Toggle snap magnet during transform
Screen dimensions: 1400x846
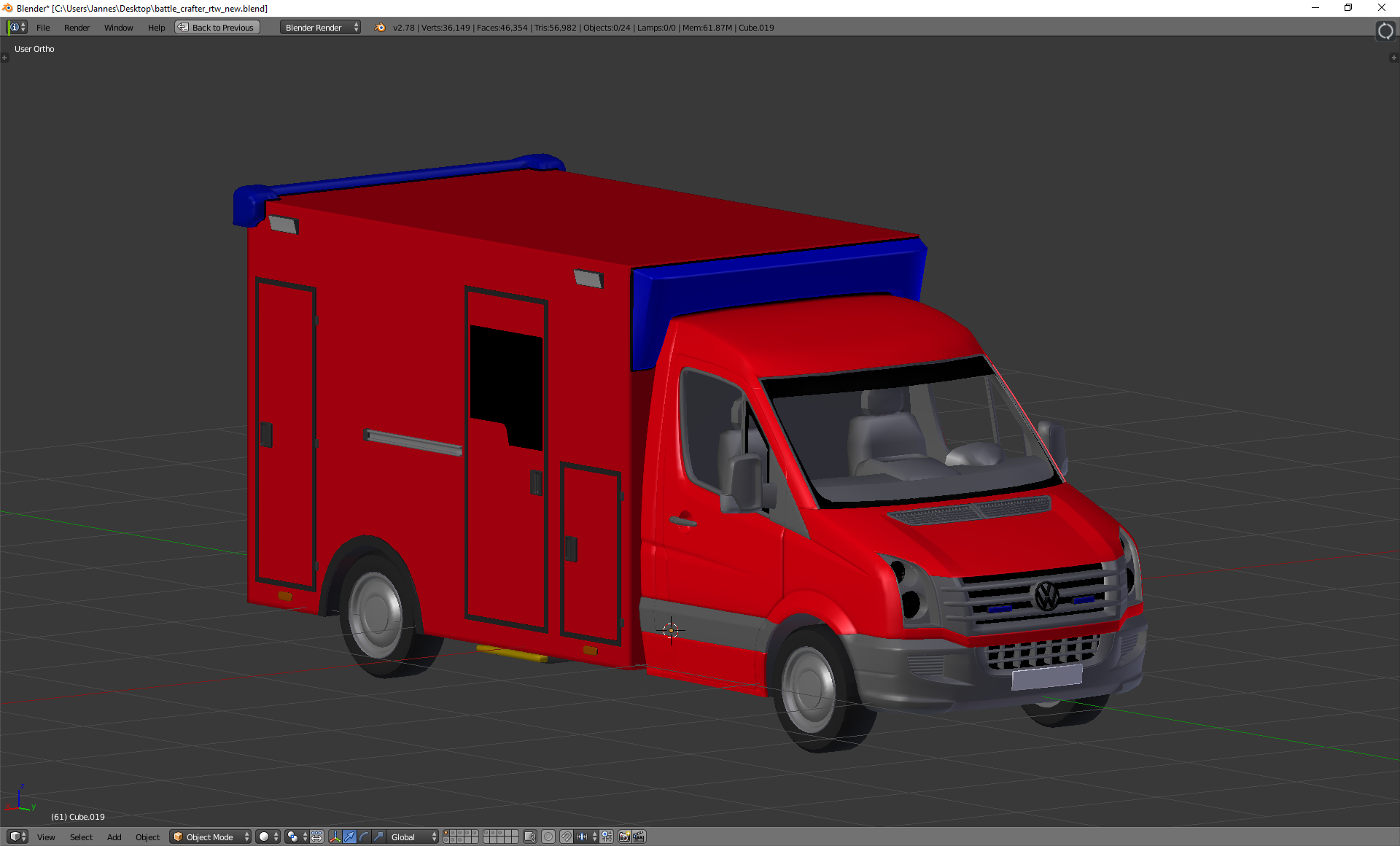pyautogui.click(x=566, y=837)
